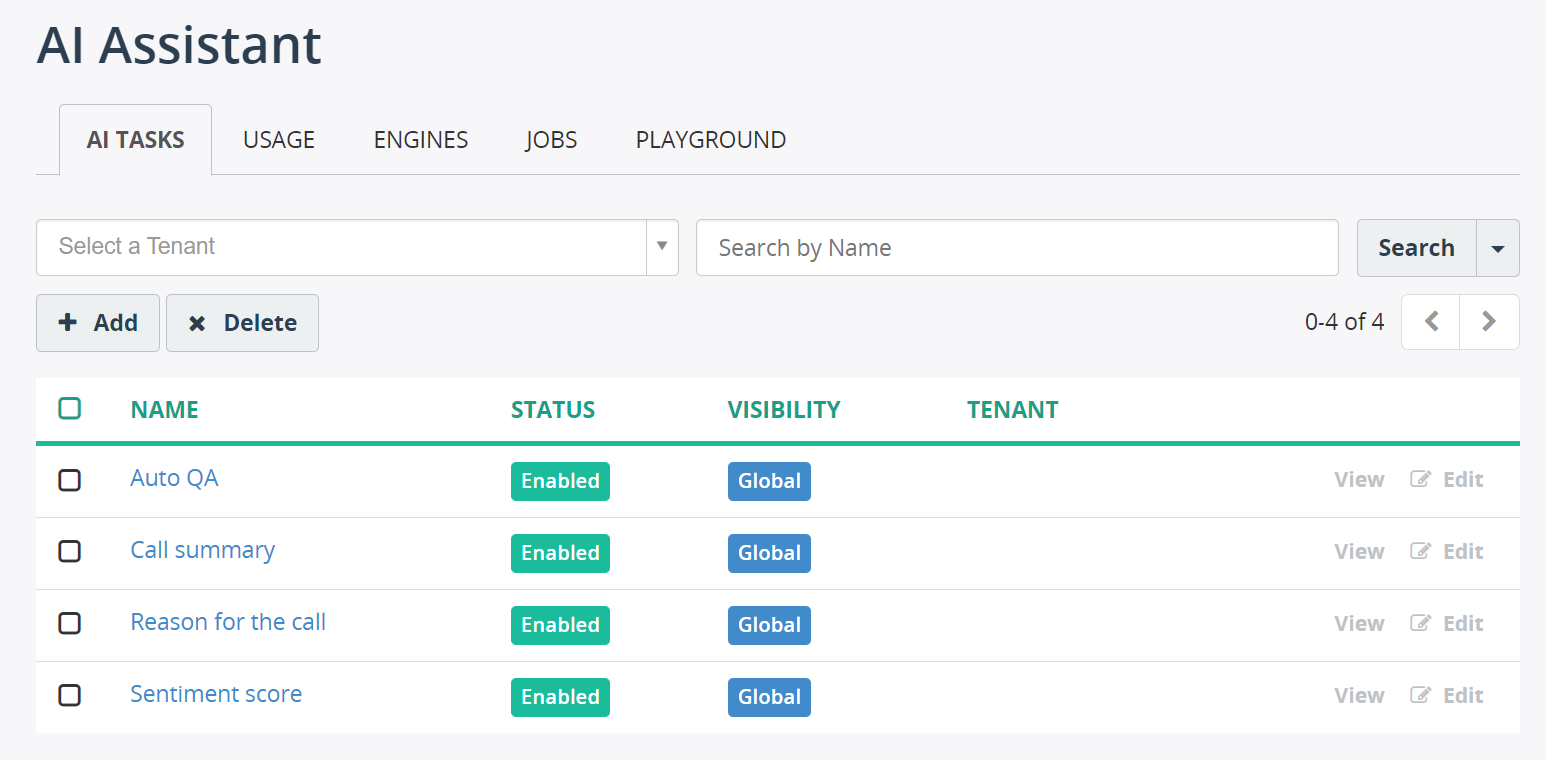The width and height of the screenshot is (1546, 760).
Task: Go to previous page arrow
Action: 1431,322
